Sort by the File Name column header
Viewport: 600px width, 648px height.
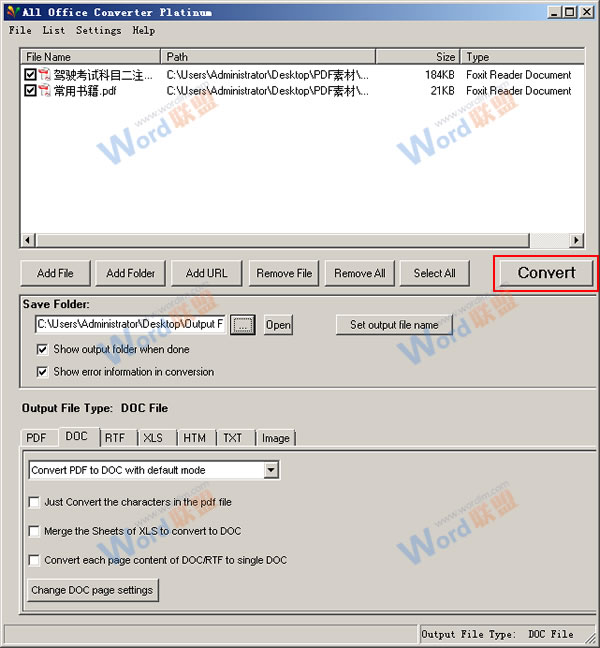90,57
